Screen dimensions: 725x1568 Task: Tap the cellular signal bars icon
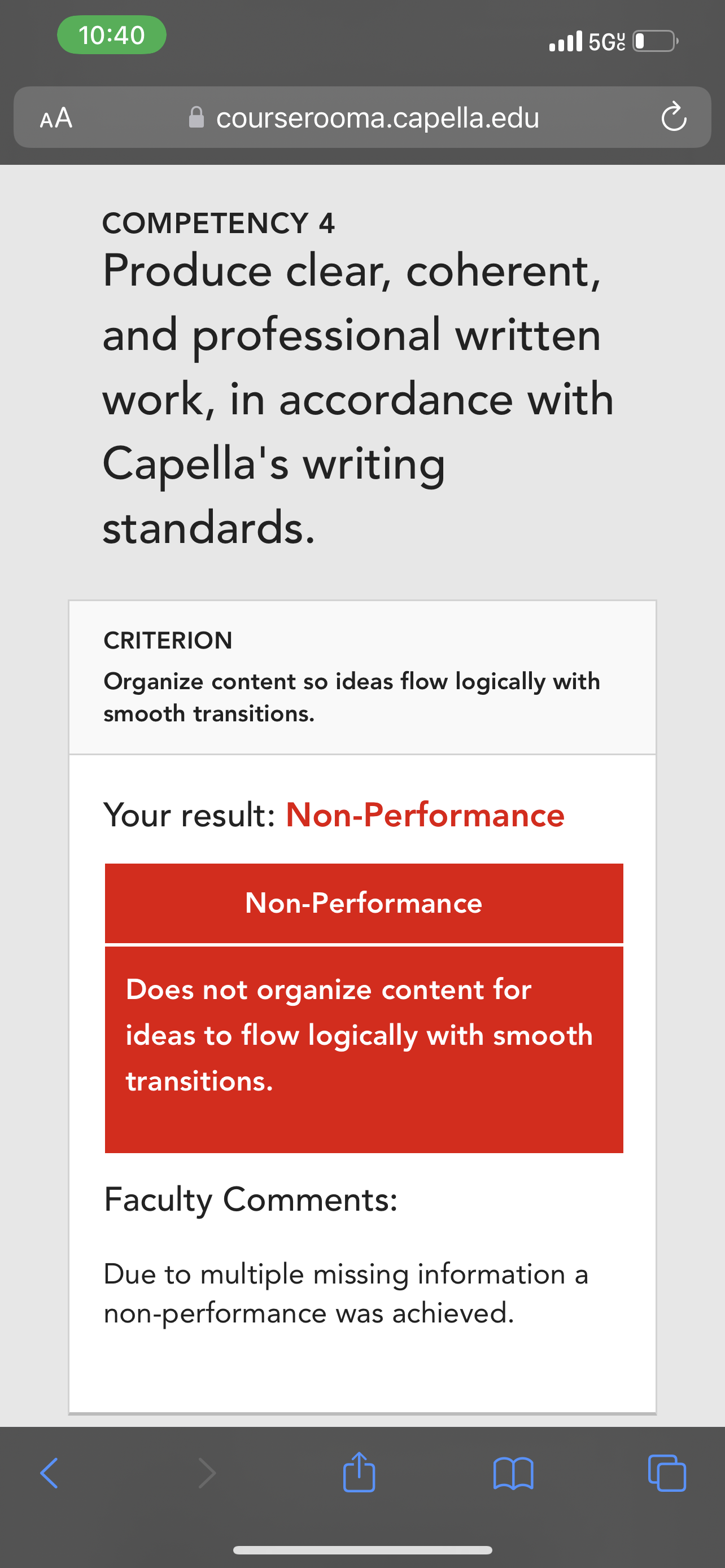(x=566, y=41)
